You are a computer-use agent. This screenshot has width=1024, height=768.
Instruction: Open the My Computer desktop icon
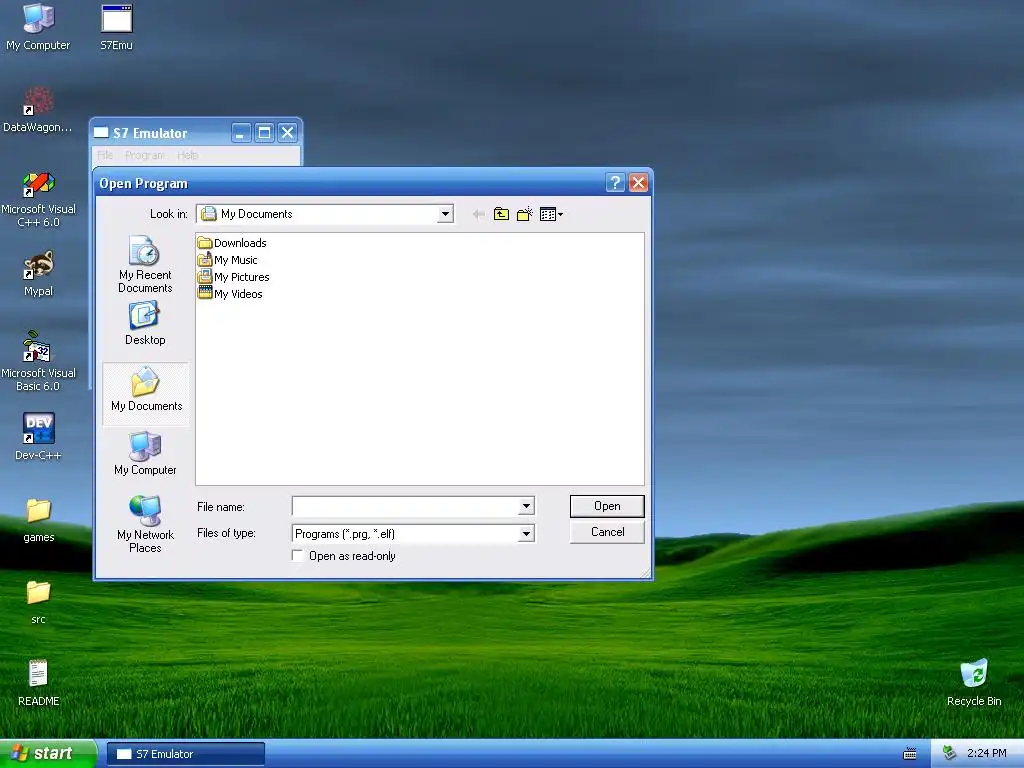tap(38, 27)
